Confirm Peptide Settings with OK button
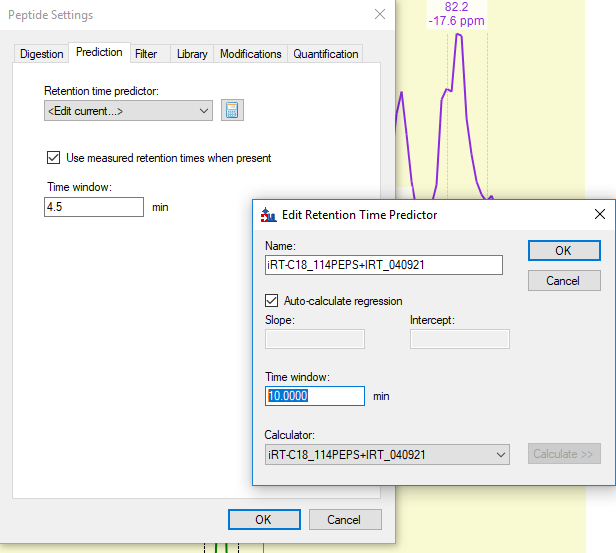The height and width of the screenshot is (553, 616). pos(263,519)
